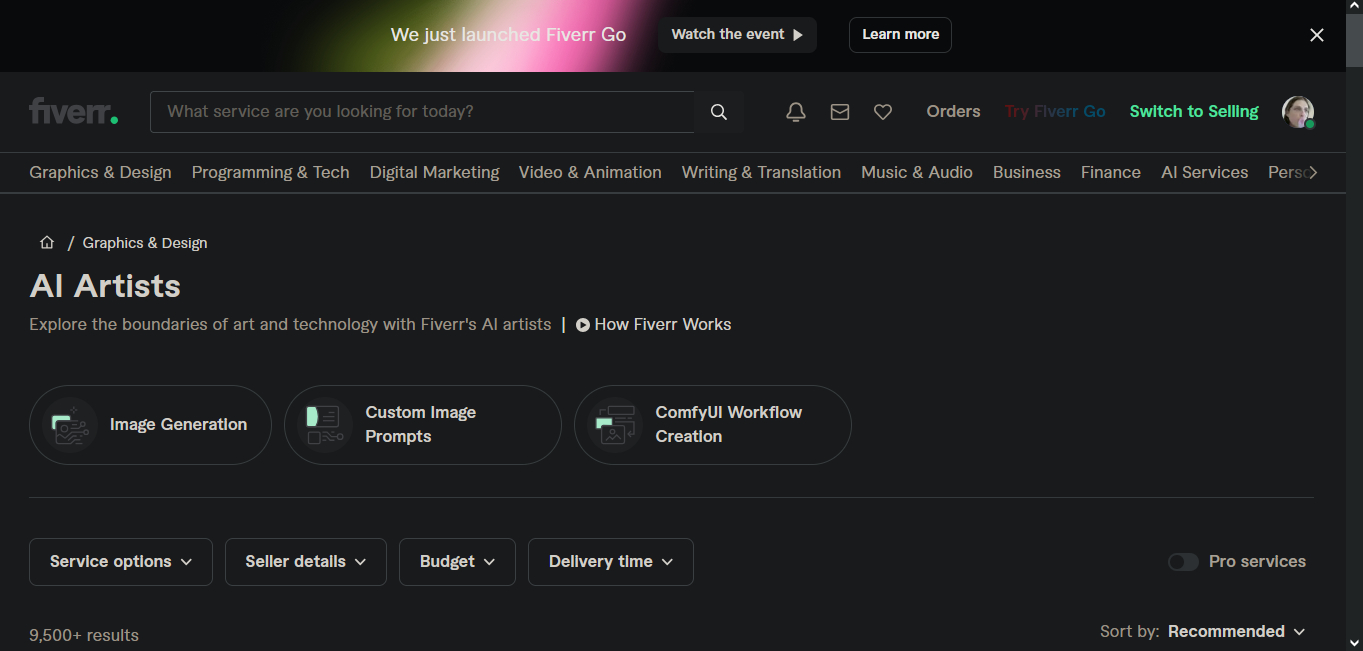The height and width of the screenshot is (651, 1363).
Task: Click the home breadcrumb icon
Action: click(47, 243)
